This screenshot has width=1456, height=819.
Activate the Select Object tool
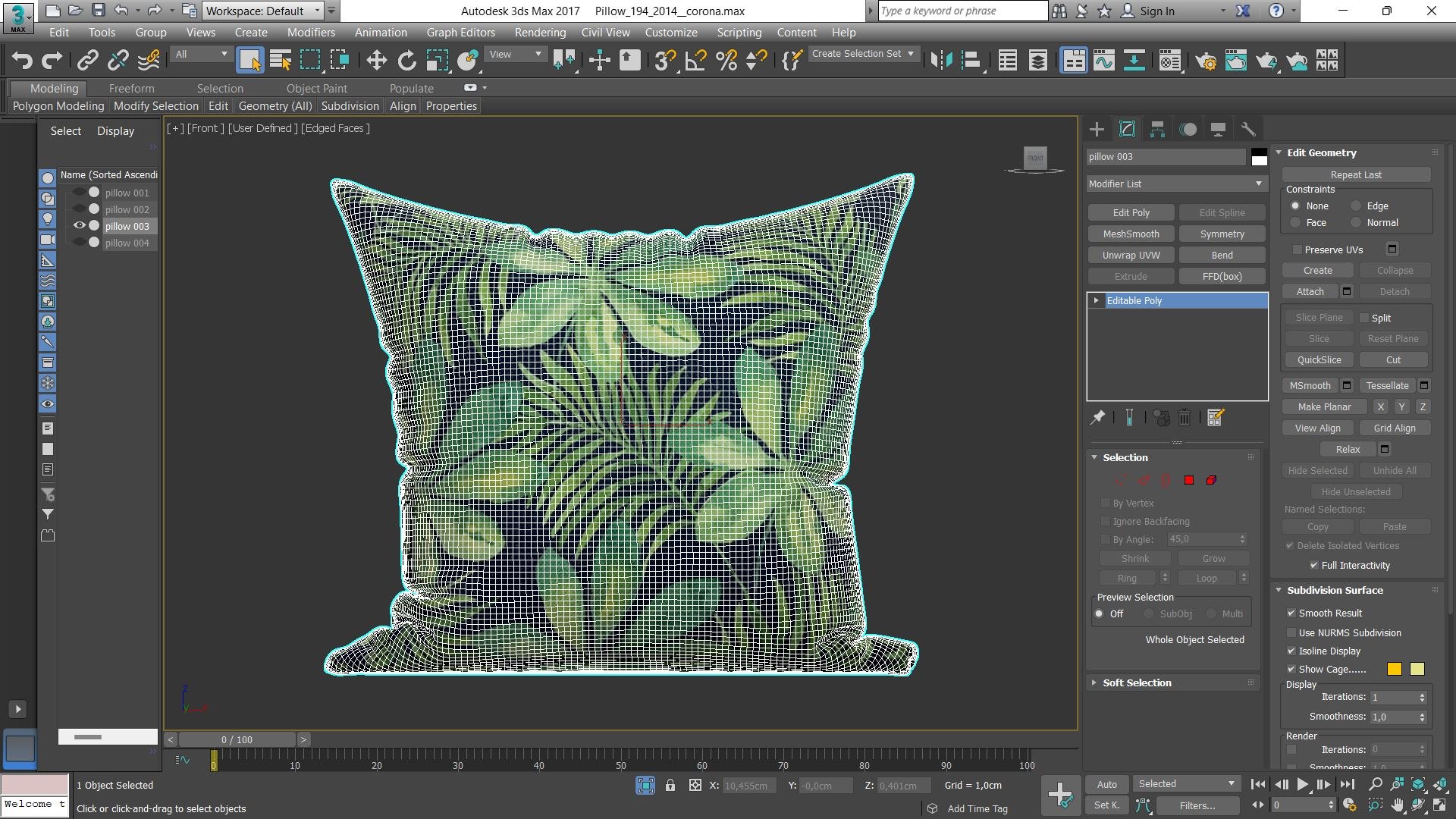point(249,60)
